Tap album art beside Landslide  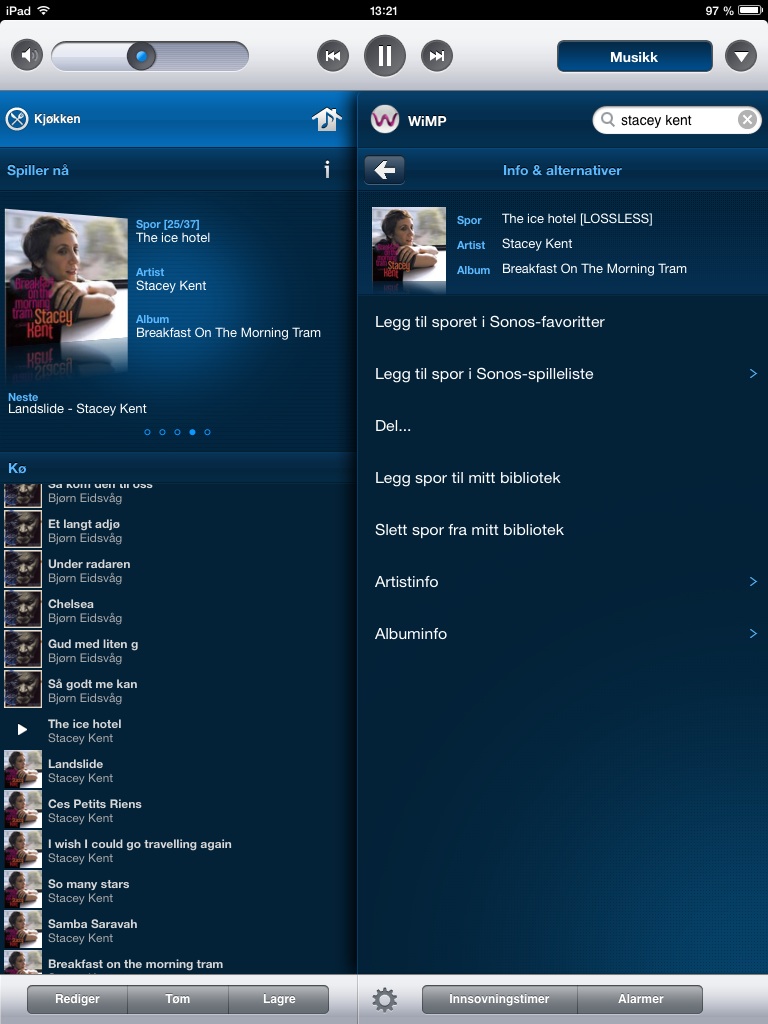(x=23, y=769)
